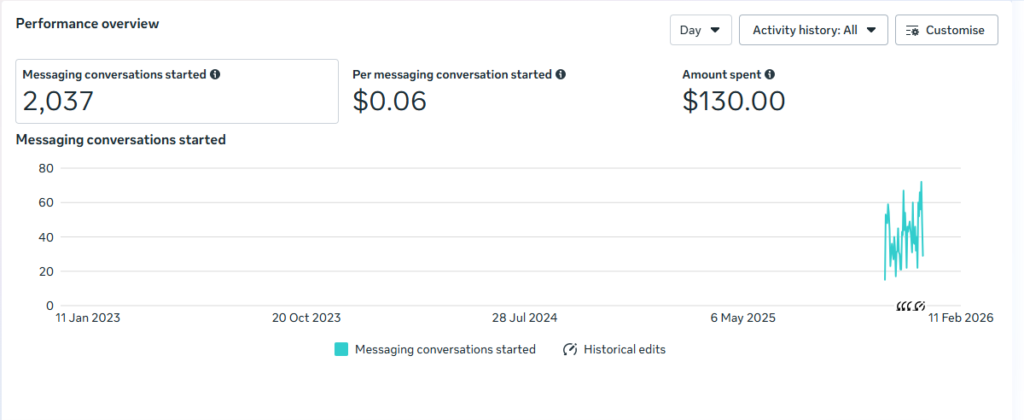Toggle the Historical edits legend label

click(x=625, y=350)
